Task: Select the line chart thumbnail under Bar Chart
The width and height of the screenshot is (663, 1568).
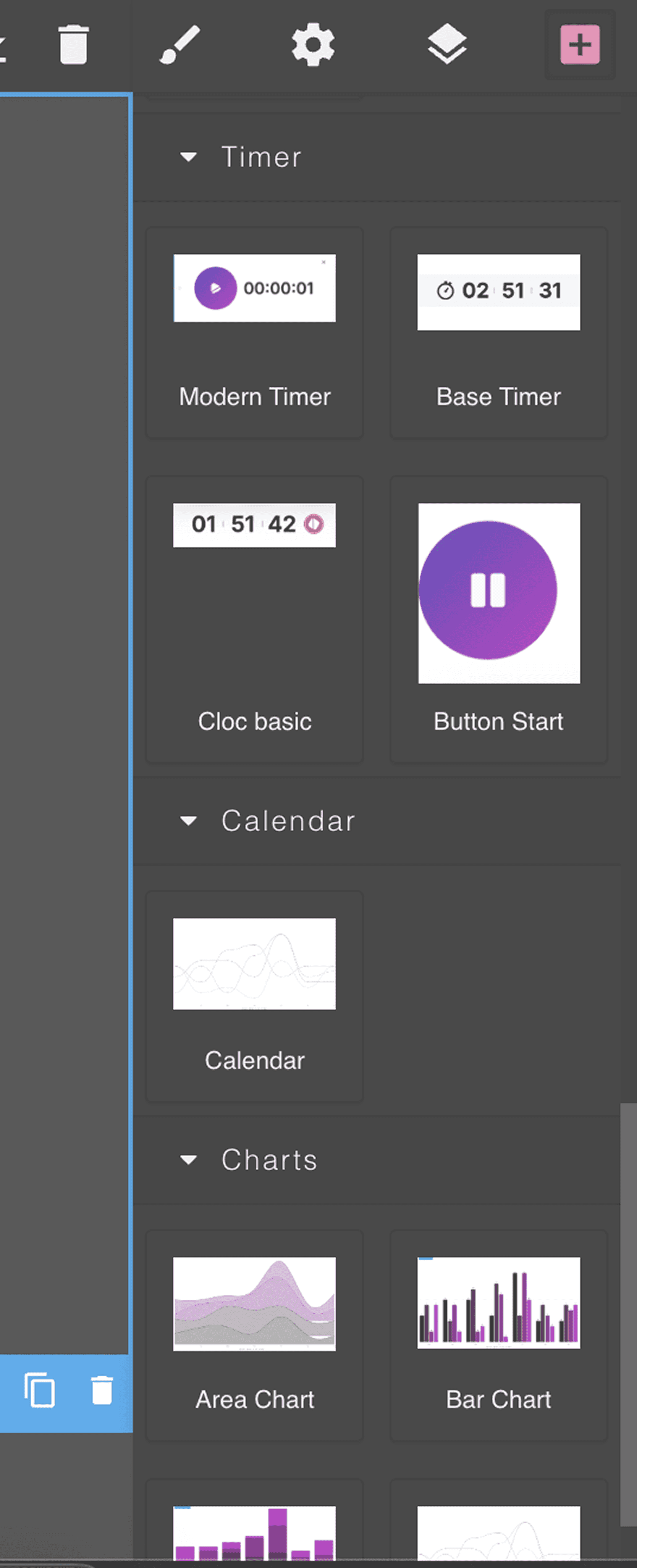Action: (x=499, y=1533)
